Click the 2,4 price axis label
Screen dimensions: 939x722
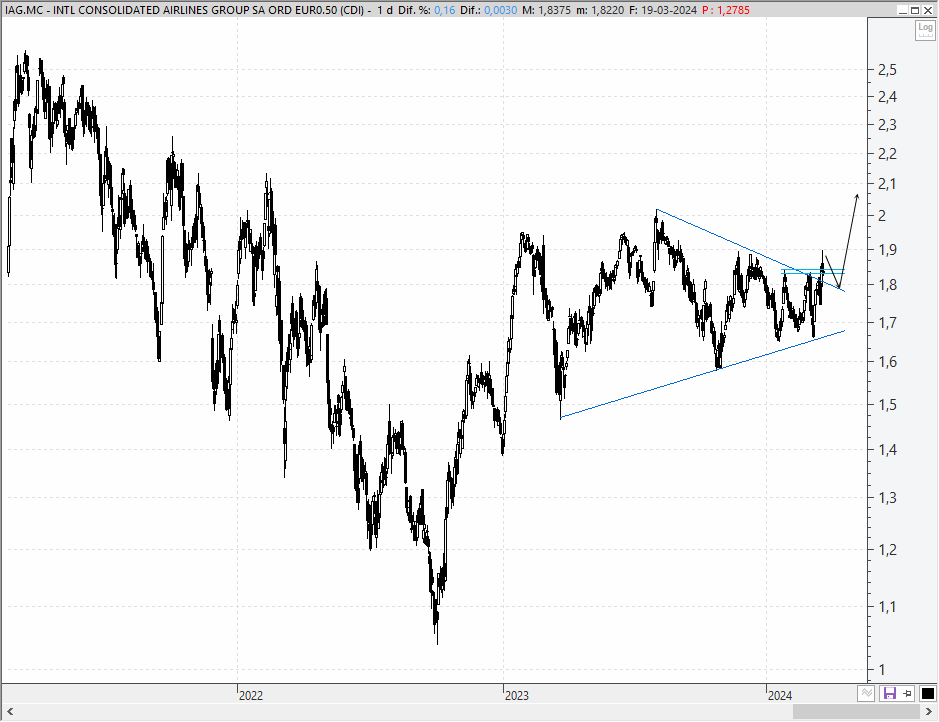click(887, 96)
